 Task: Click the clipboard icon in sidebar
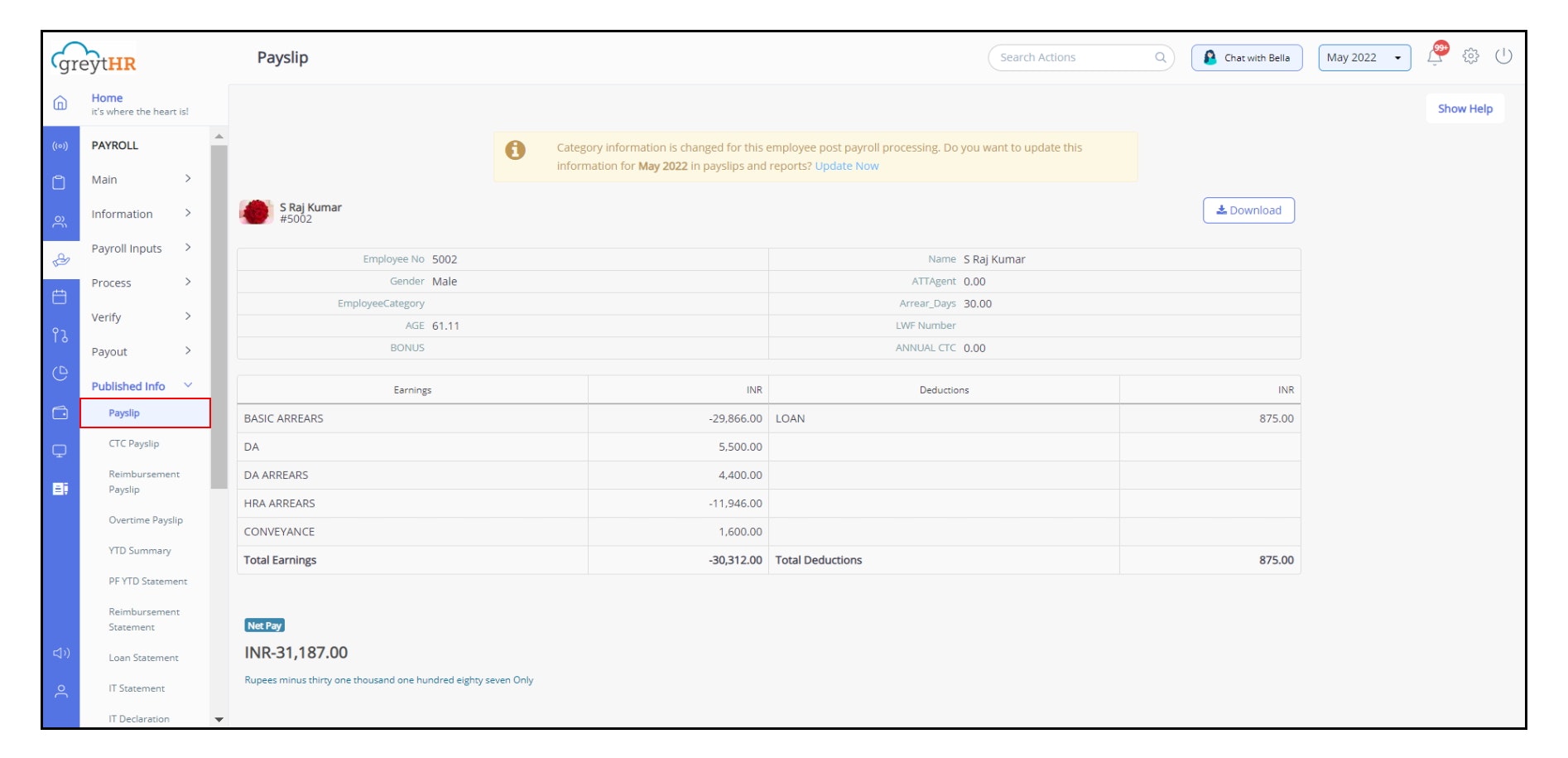60,180
